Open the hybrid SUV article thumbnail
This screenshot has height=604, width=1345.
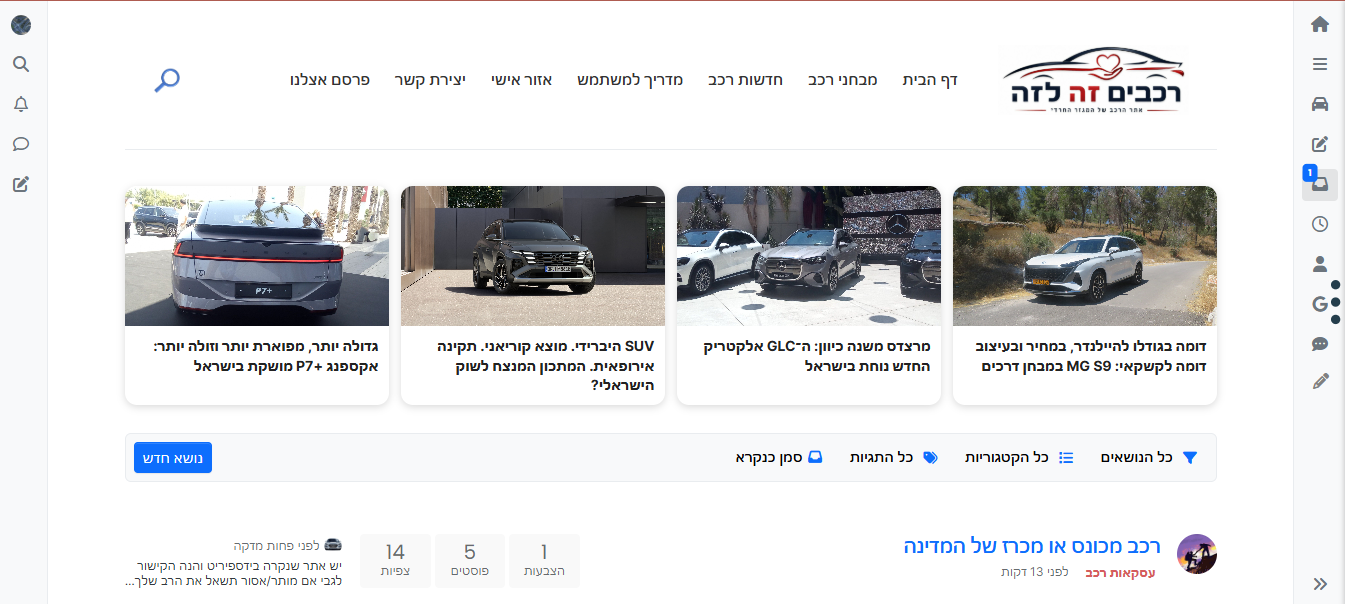tap(533, 256)
